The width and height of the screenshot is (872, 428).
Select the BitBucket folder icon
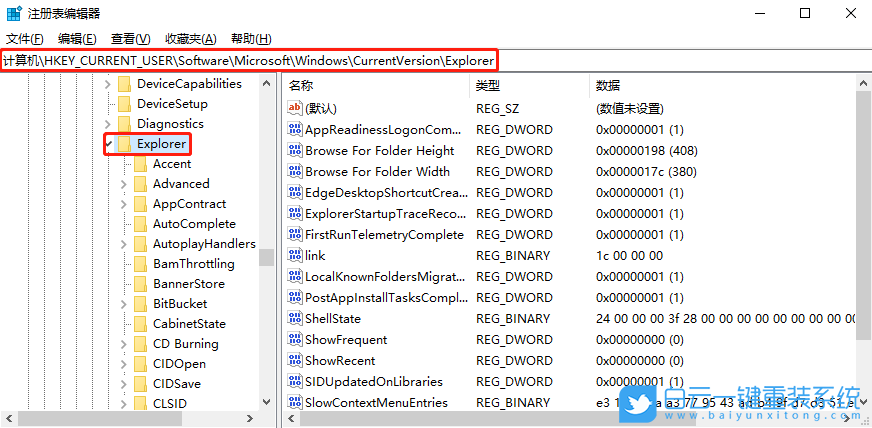pyautogui.click(x=140, y=304)
